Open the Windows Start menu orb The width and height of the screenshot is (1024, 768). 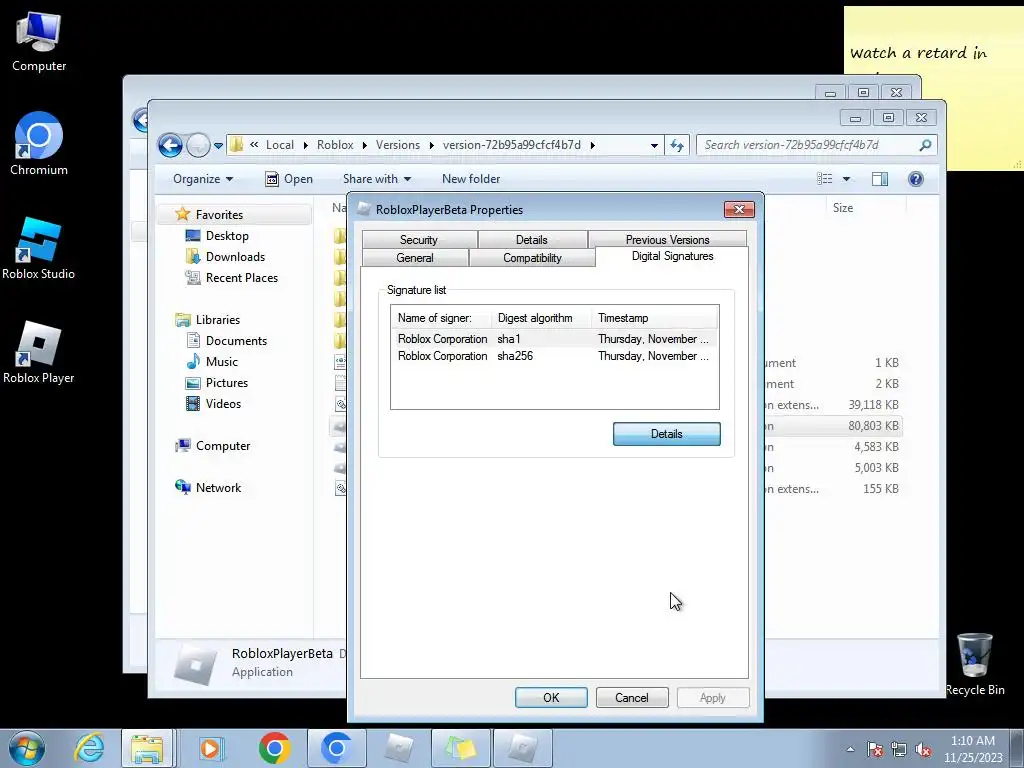(x=26, y=748)
